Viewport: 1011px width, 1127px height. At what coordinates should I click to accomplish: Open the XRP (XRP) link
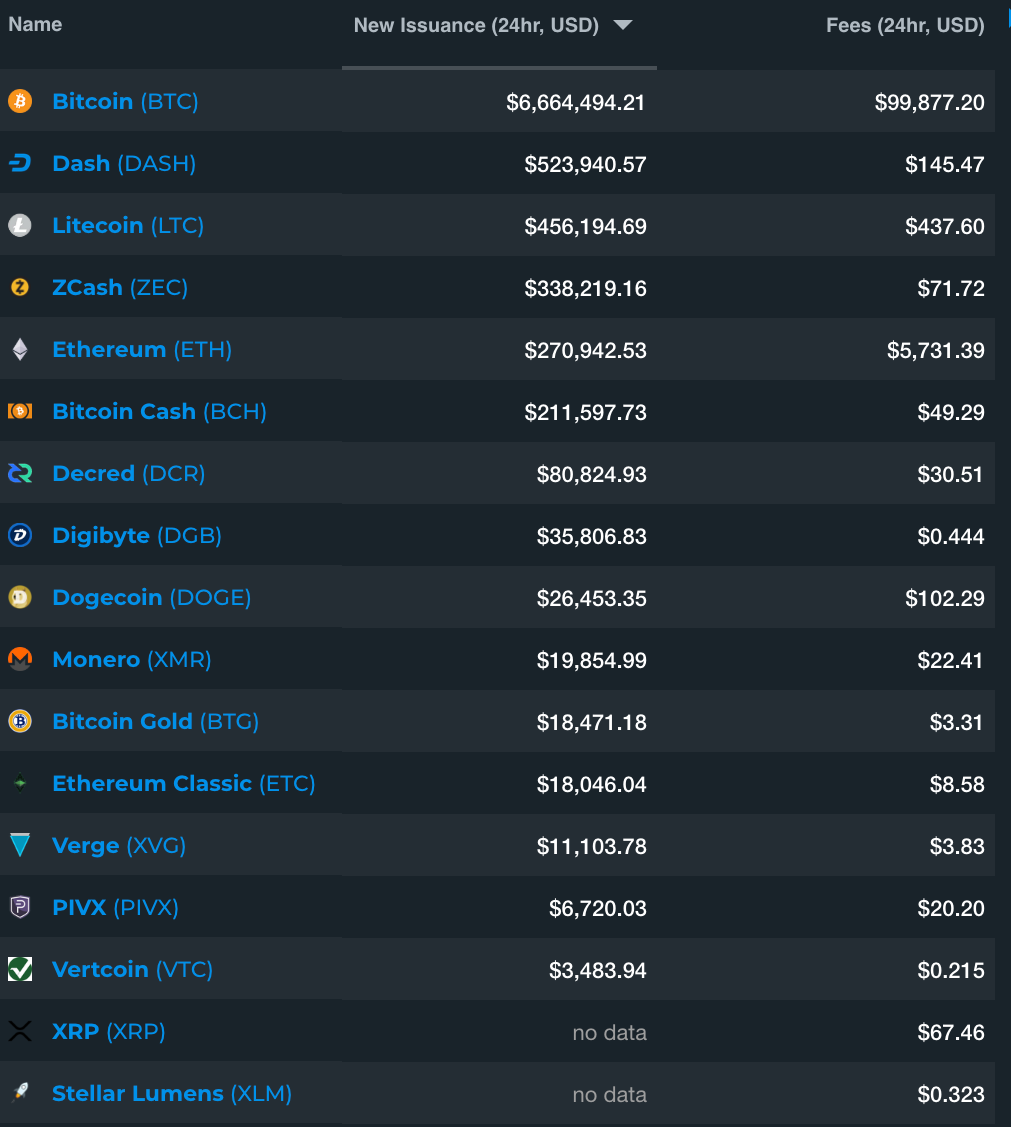click(x=109, y=1031)
